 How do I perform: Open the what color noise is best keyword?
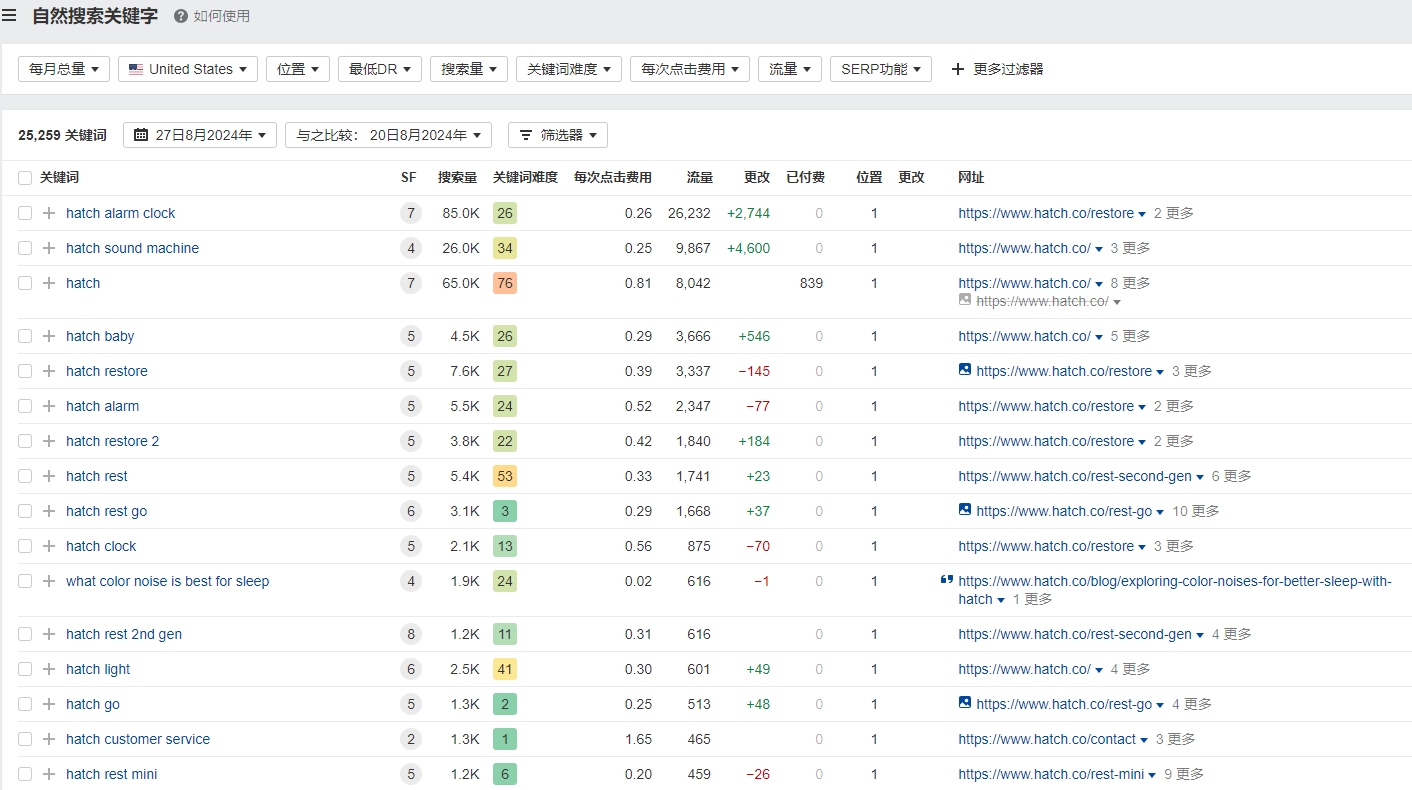click(x=167, y=581)
